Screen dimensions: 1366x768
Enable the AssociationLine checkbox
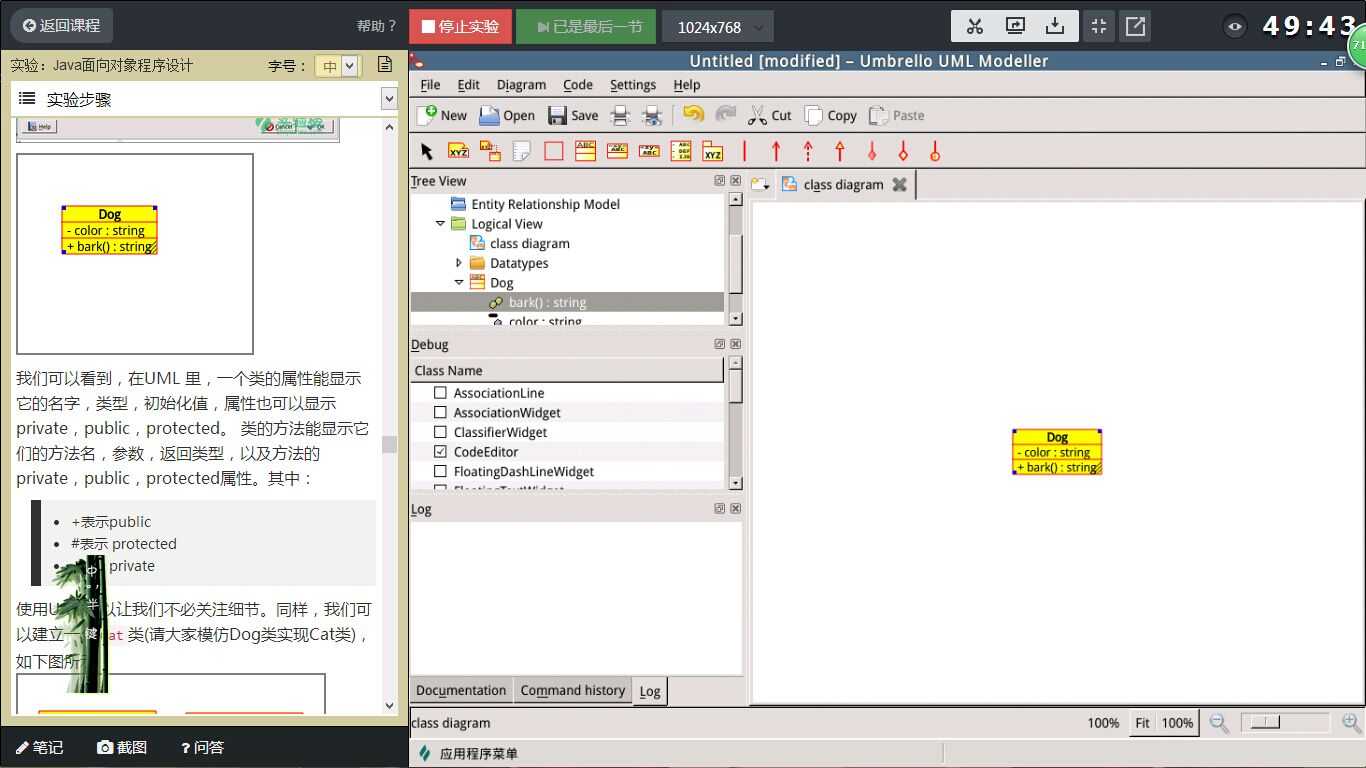pos(440,393)
